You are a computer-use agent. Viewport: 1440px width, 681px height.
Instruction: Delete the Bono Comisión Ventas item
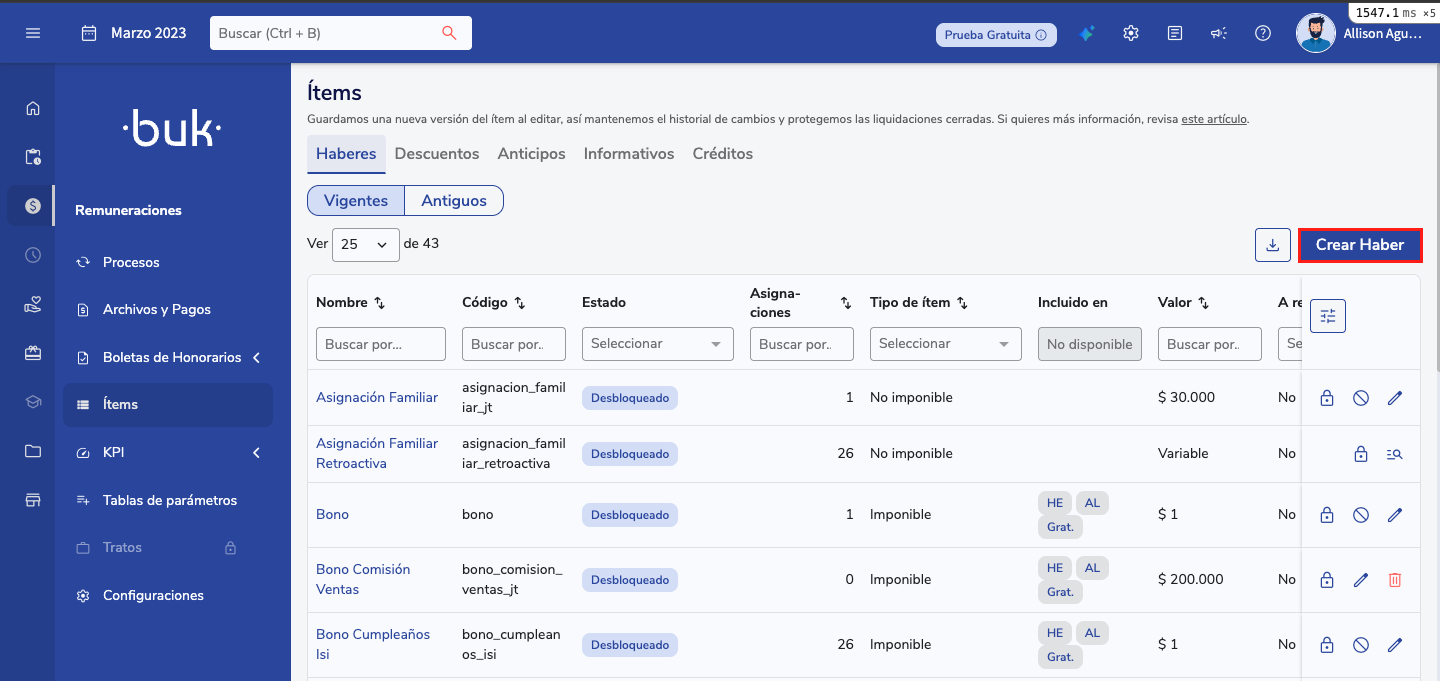1395,580
